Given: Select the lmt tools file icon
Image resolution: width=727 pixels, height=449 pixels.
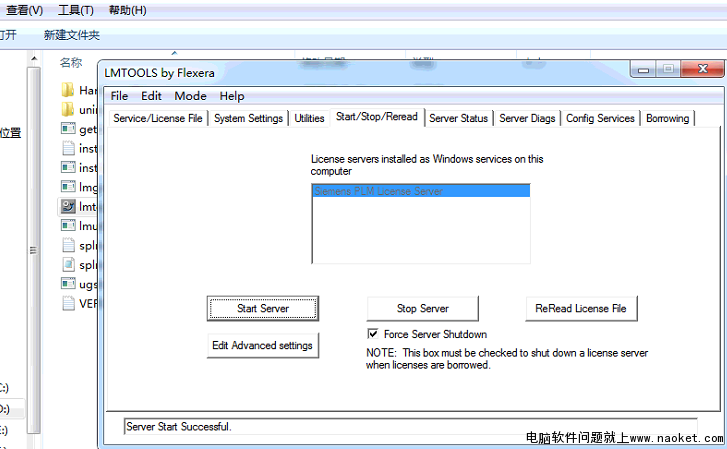Looking at the screenshot, I should (68, 206).
